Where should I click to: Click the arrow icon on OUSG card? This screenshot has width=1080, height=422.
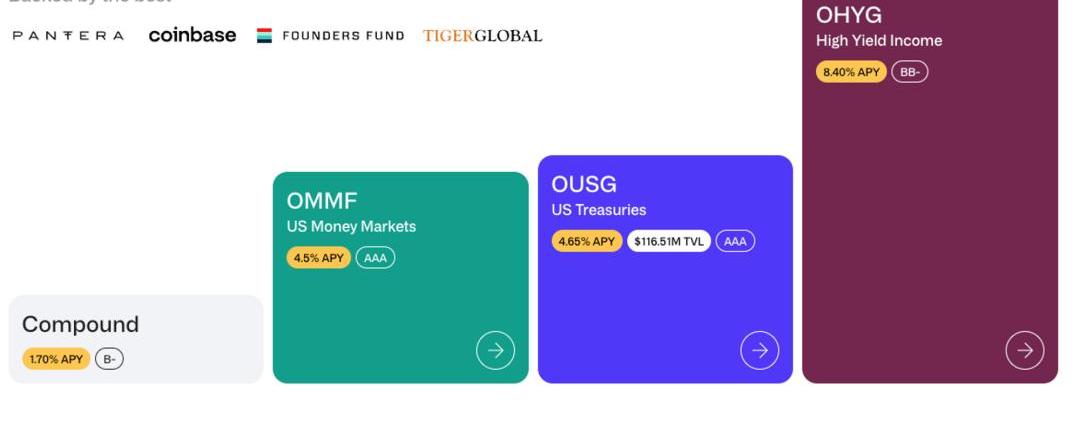click(x=759, y=351)
